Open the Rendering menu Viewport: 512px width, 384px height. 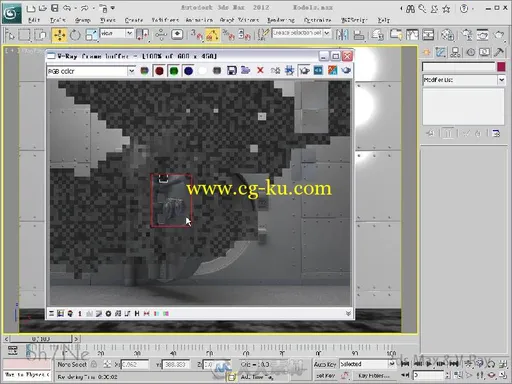(x=281, y=20)
